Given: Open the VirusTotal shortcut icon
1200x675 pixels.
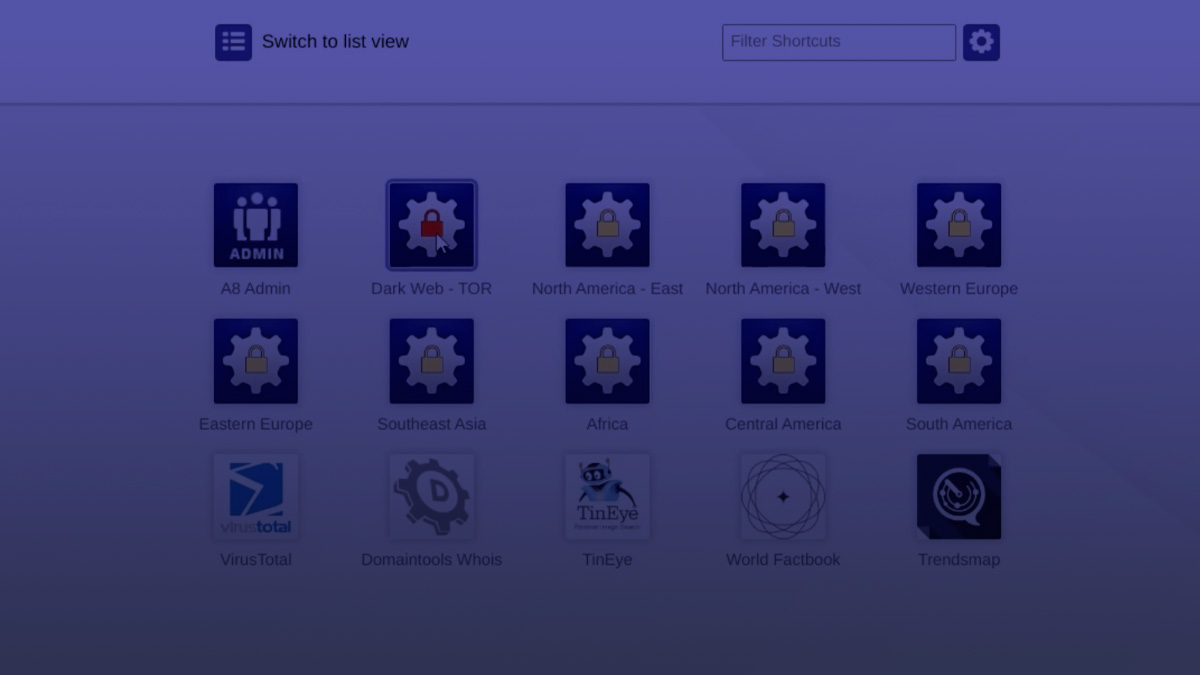Looking at the screenshot, I should (x=256, y=497).
